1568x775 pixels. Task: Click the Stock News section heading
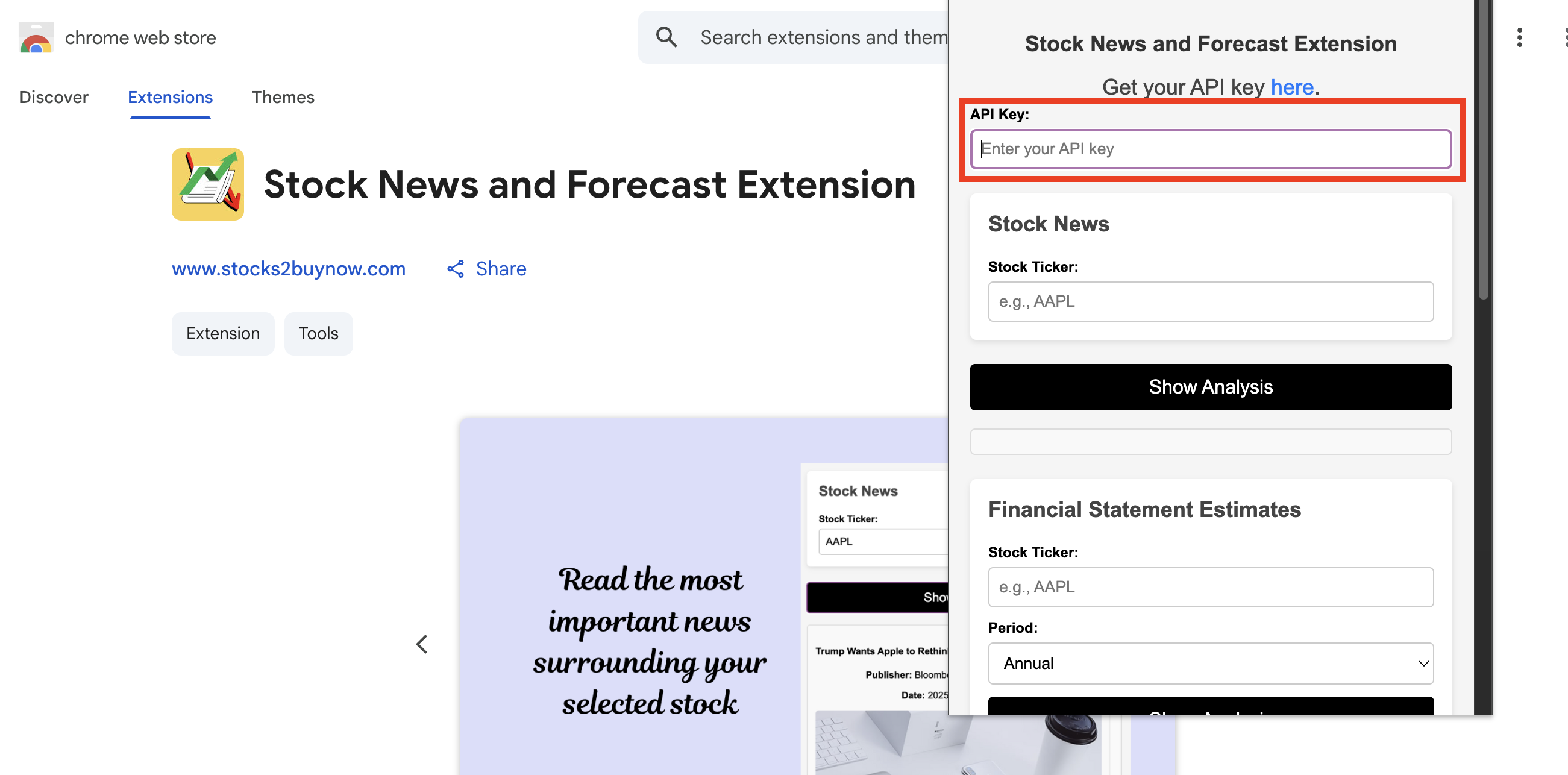tap(1049, 224)
